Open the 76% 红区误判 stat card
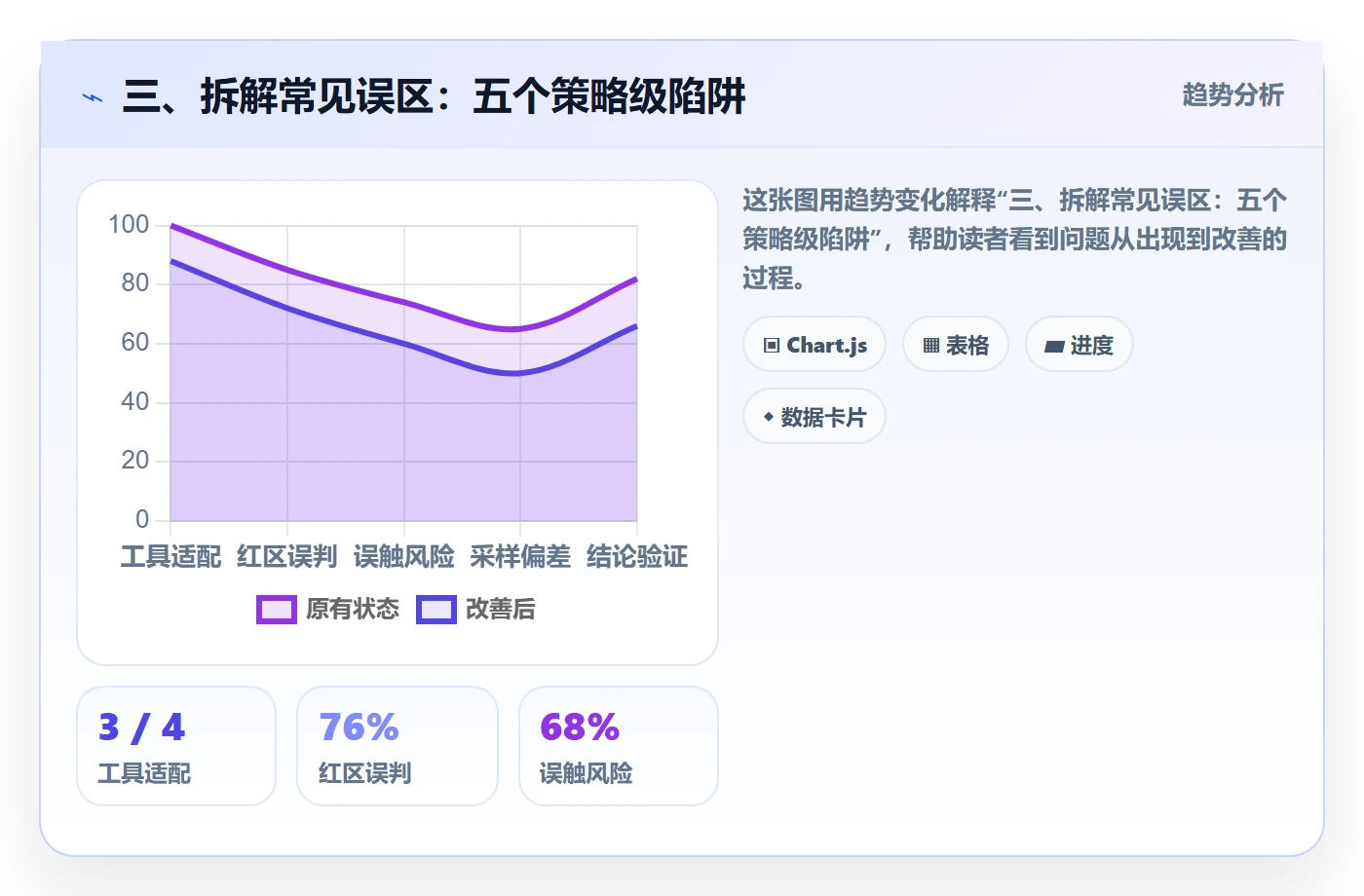1364x896 pixels. (398, 746)
